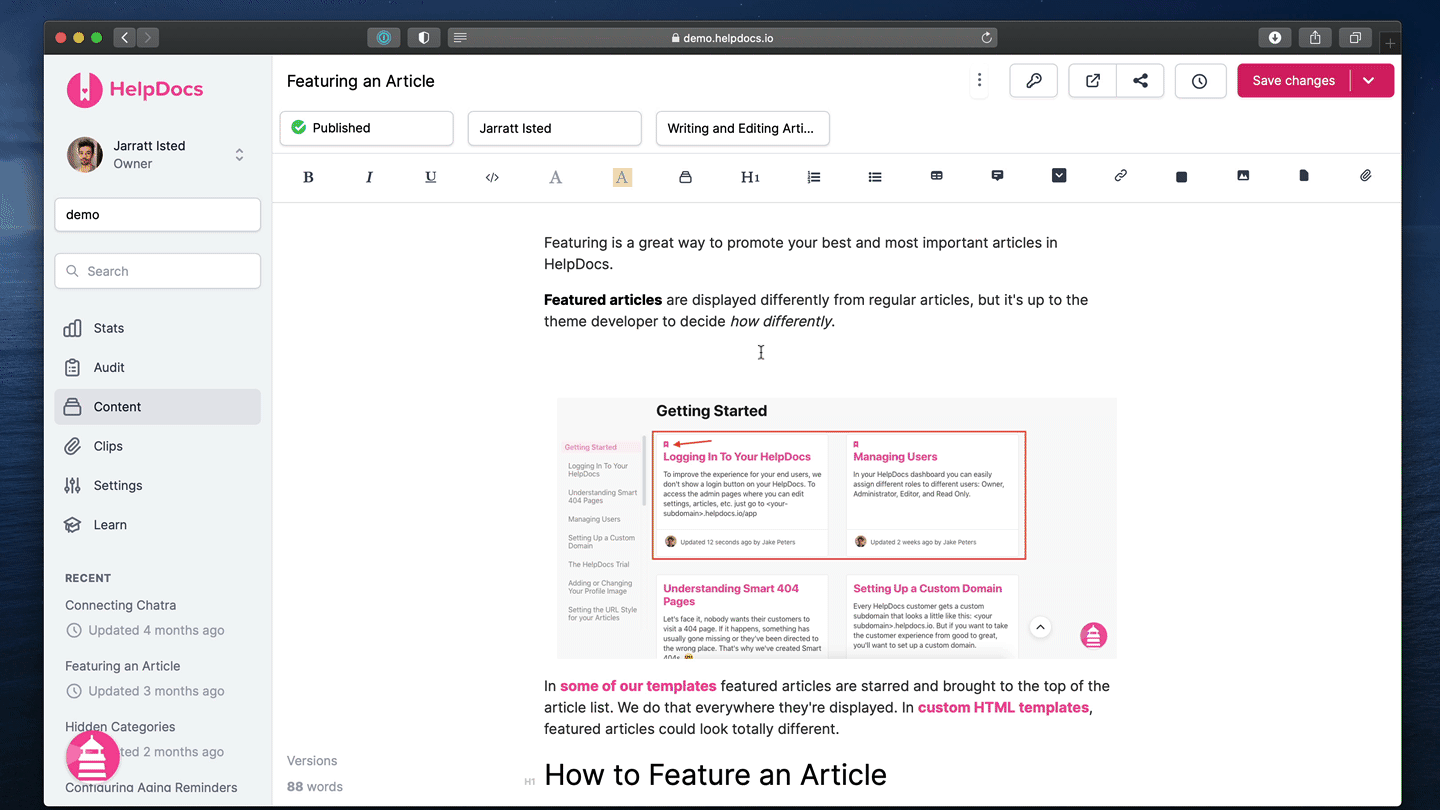Click the Safari address bar demo.helpdocs.io
The height and width of the screenshot is (810, 1440).
722,38
